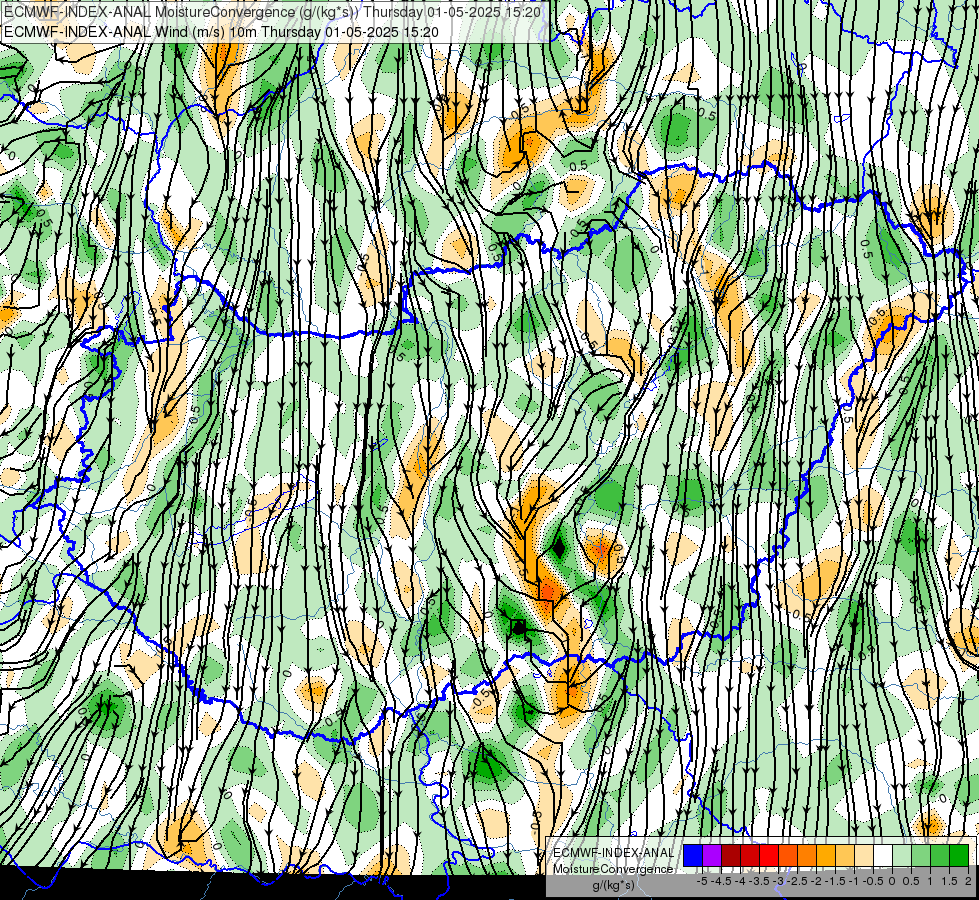Image resolution: width=979 pixels, height=900 pixels.
Task: Click the legend tick label -4.5
Action: [721, 881]
